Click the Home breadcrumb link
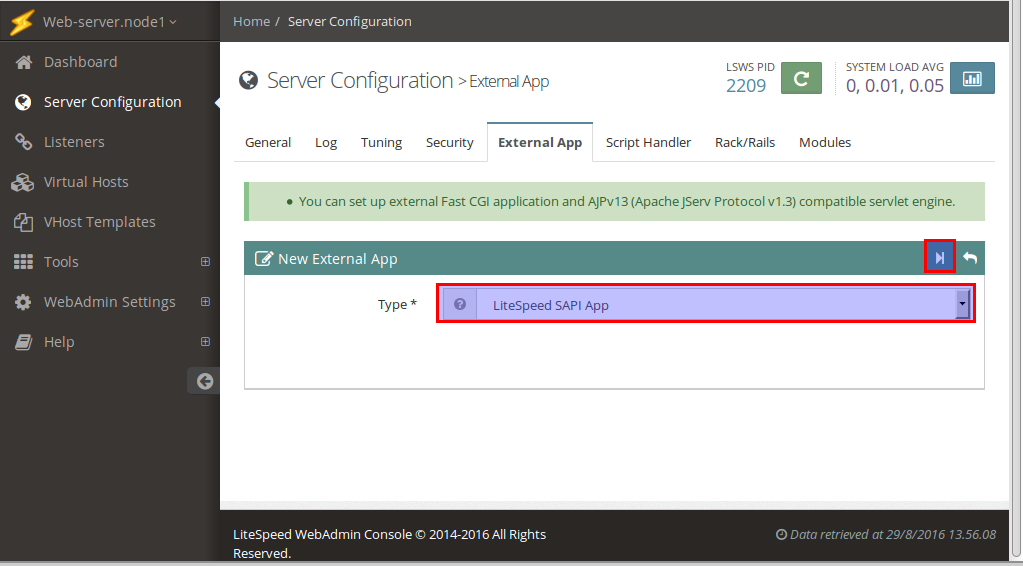Image resolution: width=1023 pixels, height=566 pixels. [x=252, y=22]
